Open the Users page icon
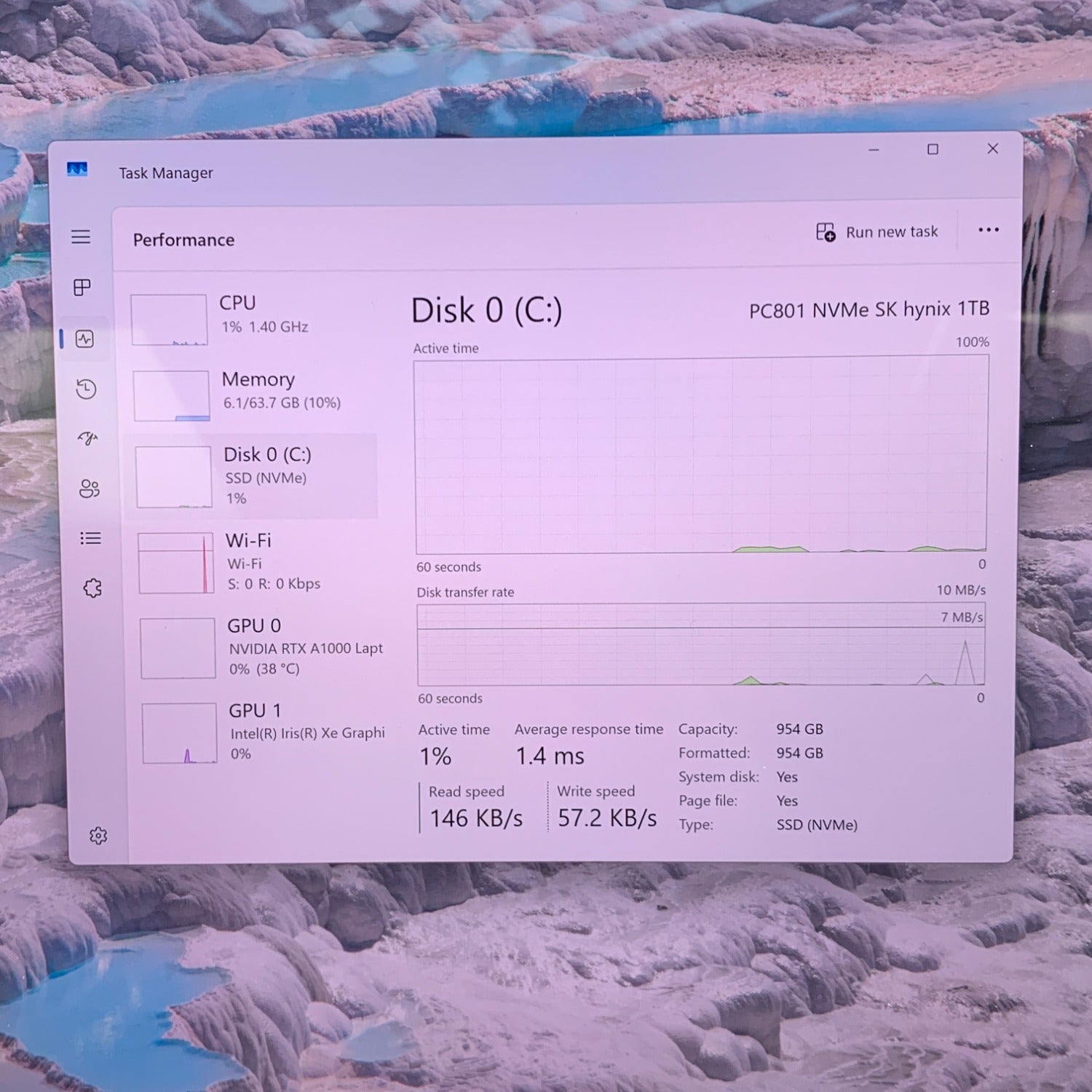1092x1092 pixels. [89, 488]
